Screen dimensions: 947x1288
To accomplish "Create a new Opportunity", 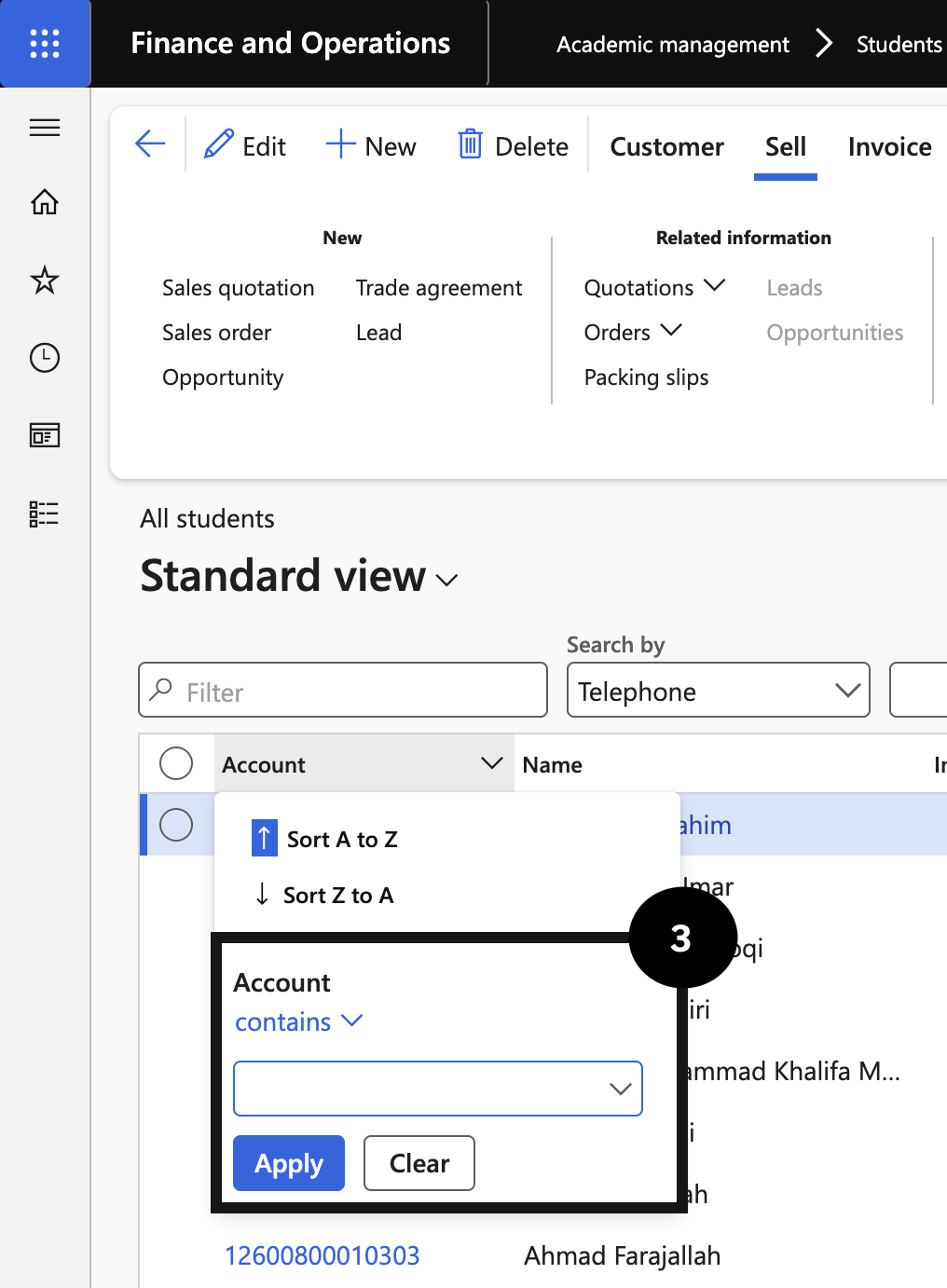I will coord(223,377).
